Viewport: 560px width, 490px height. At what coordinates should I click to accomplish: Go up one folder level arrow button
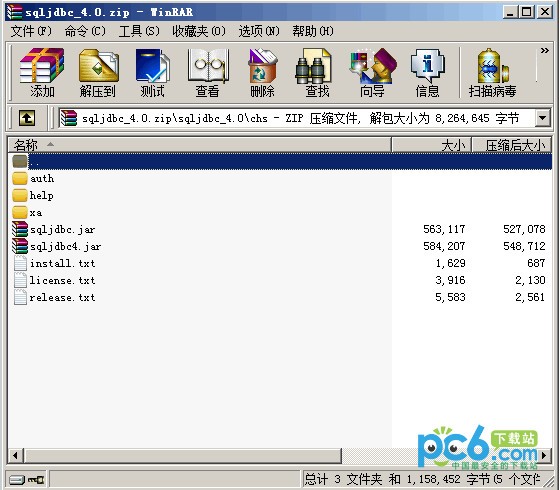tap(27, 118)
